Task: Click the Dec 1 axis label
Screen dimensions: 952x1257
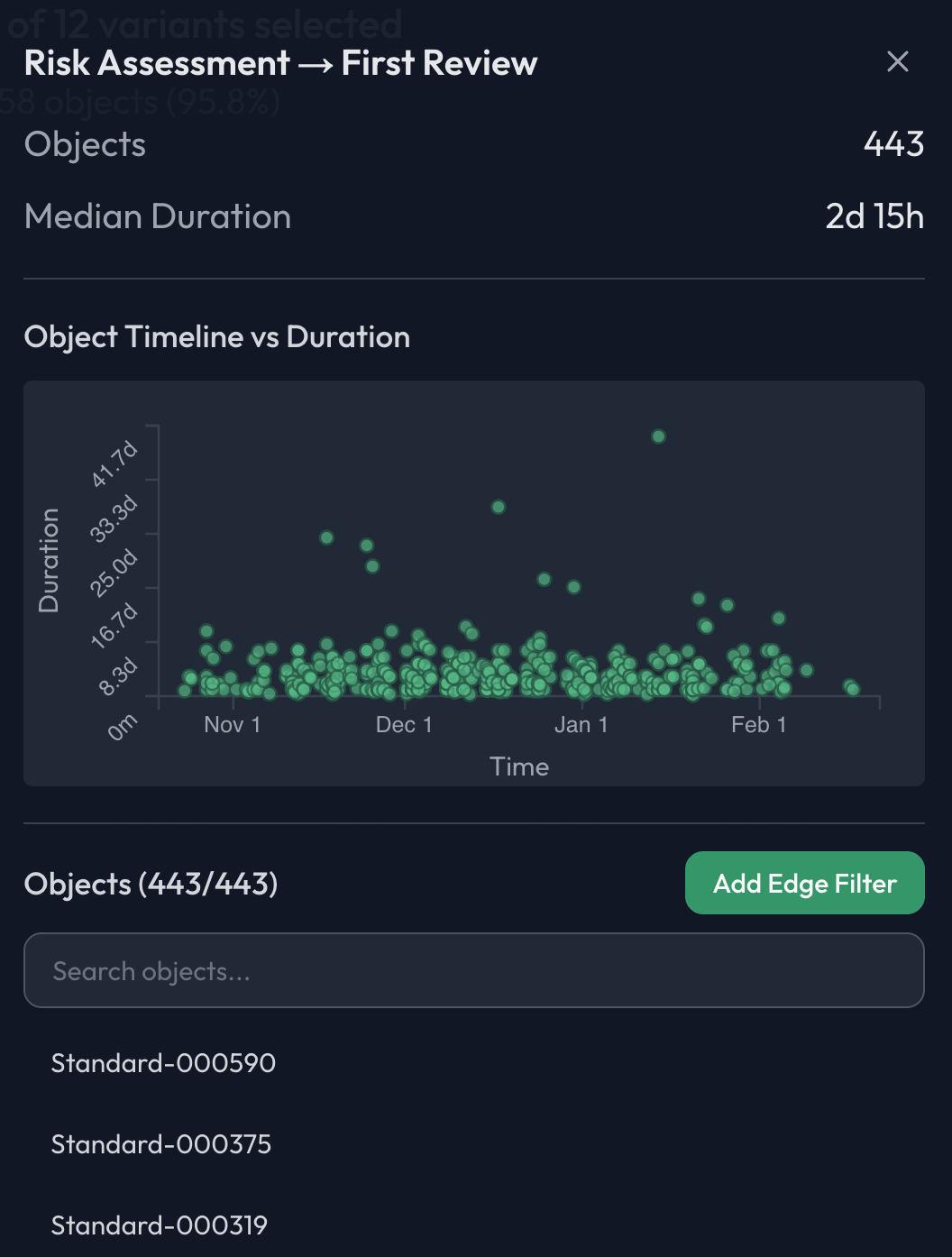Action: [x=404, y=725]
